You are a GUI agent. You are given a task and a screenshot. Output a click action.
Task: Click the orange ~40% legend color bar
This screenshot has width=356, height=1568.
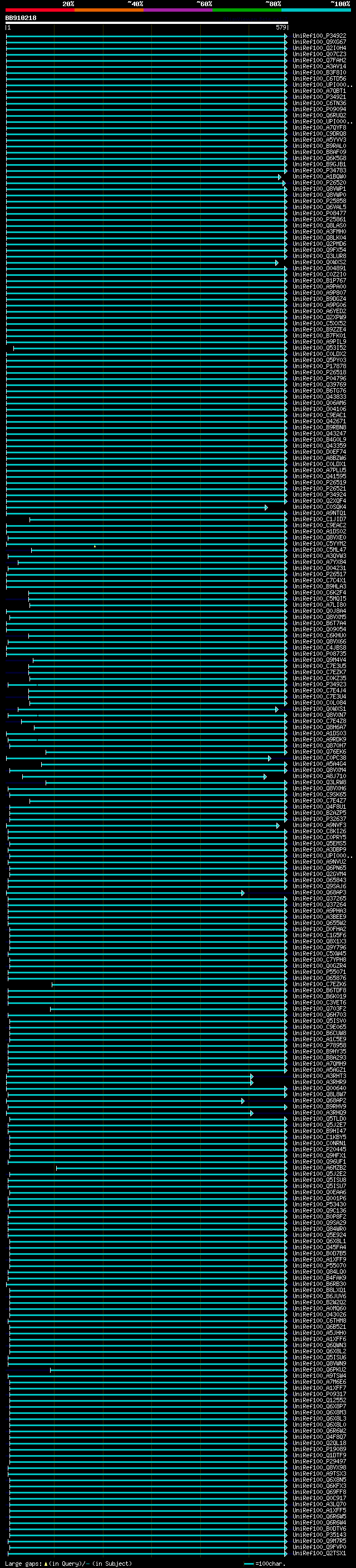tap(109, 10)
